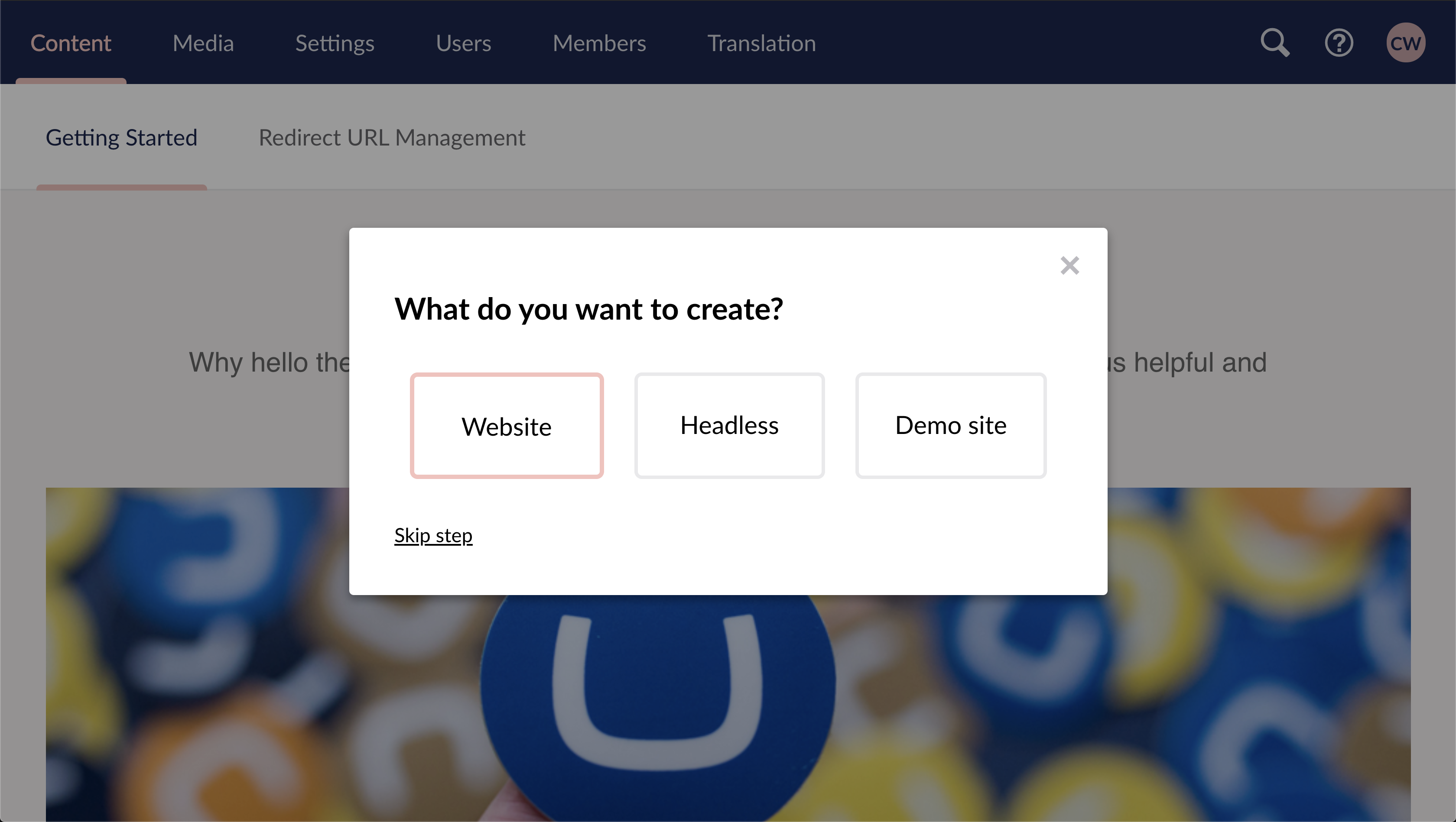Viewport: 1456px width, 822px height.
Task: Click the Skip step link
Action: click(433, 536)
